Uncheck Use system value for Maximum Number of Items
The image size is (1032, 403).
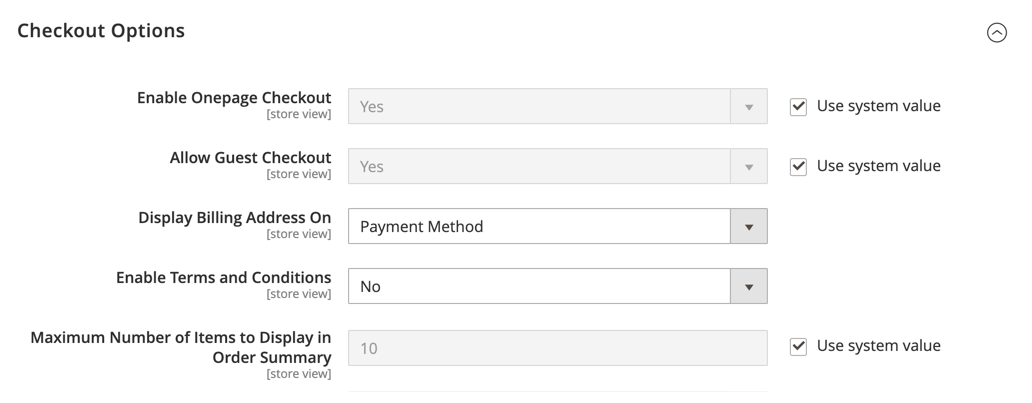coord(798,346)
